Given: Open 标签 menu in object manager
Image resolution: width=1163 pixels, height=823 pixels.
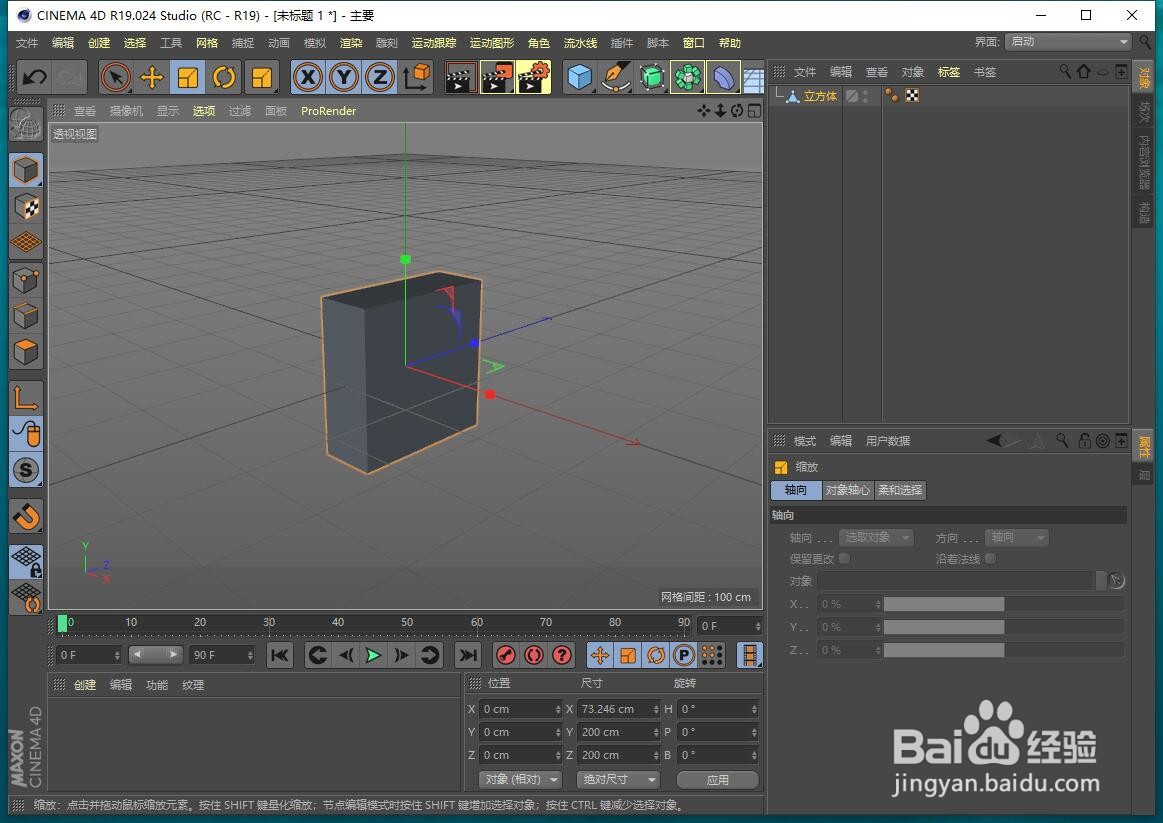Looking at the screenshot, I should point(949,72).
